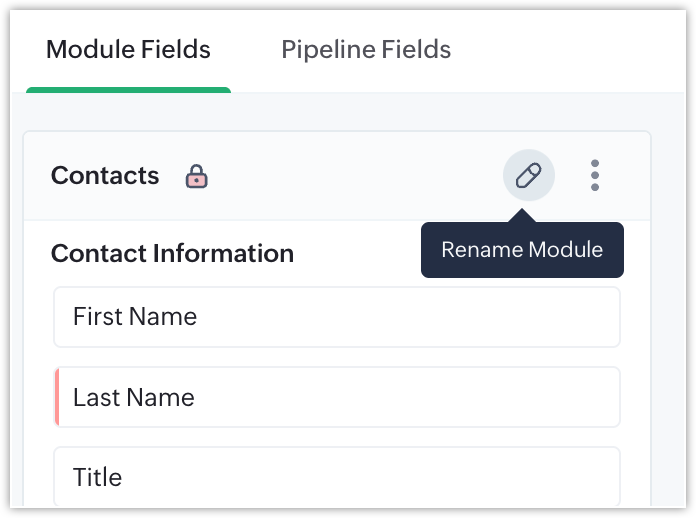Switch to the Module Fields tab
Viewport: 696px width, 518px height.
(128, 49)
